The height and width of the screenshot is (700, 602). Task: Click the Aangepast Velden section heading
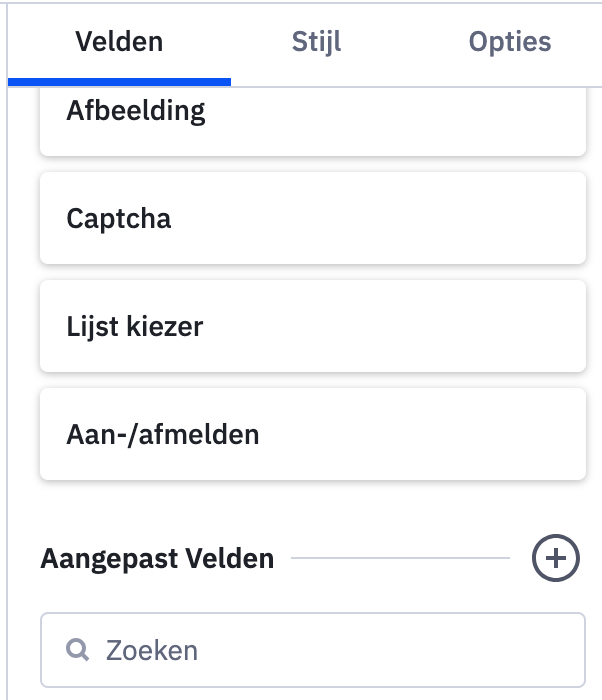point(157,558)
